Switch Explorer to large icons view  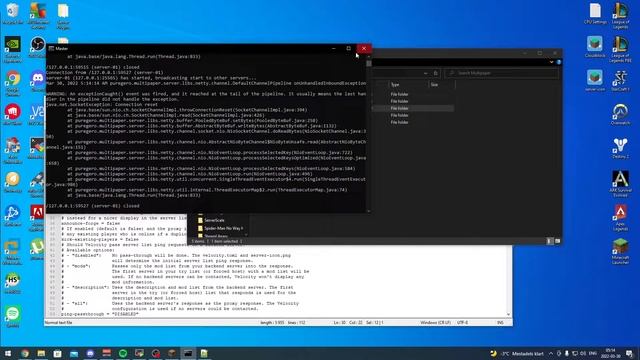pos(557,241)
